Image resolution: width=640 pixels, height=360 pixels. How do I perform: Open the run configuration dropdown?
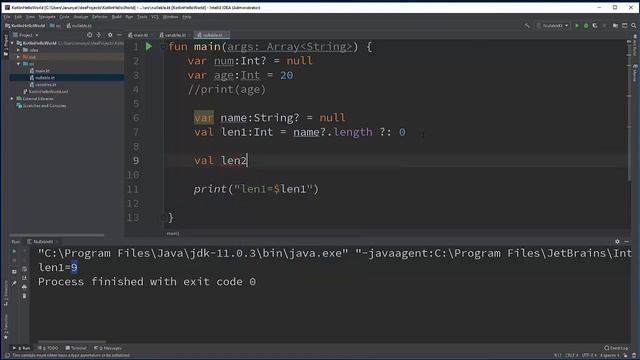[x=553, y=26]
